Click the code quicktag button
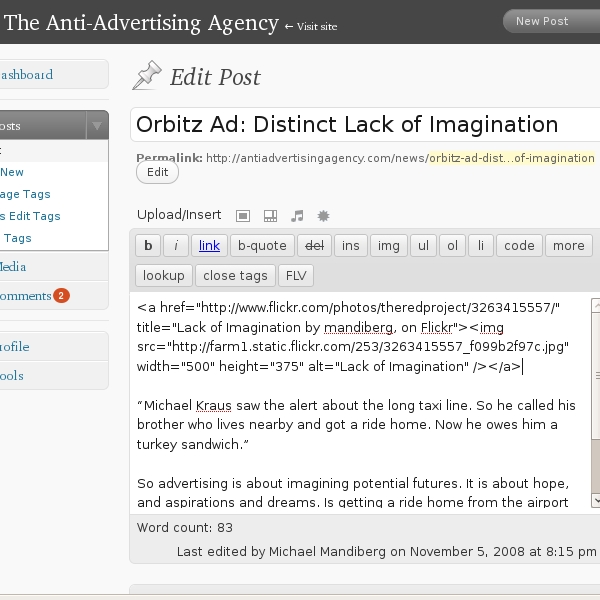 point(519,246)
